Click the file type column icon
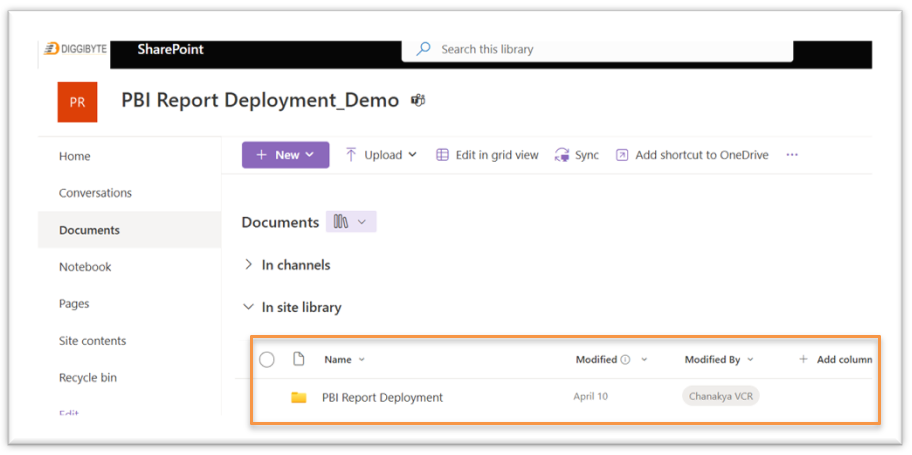 pos(298,359)
